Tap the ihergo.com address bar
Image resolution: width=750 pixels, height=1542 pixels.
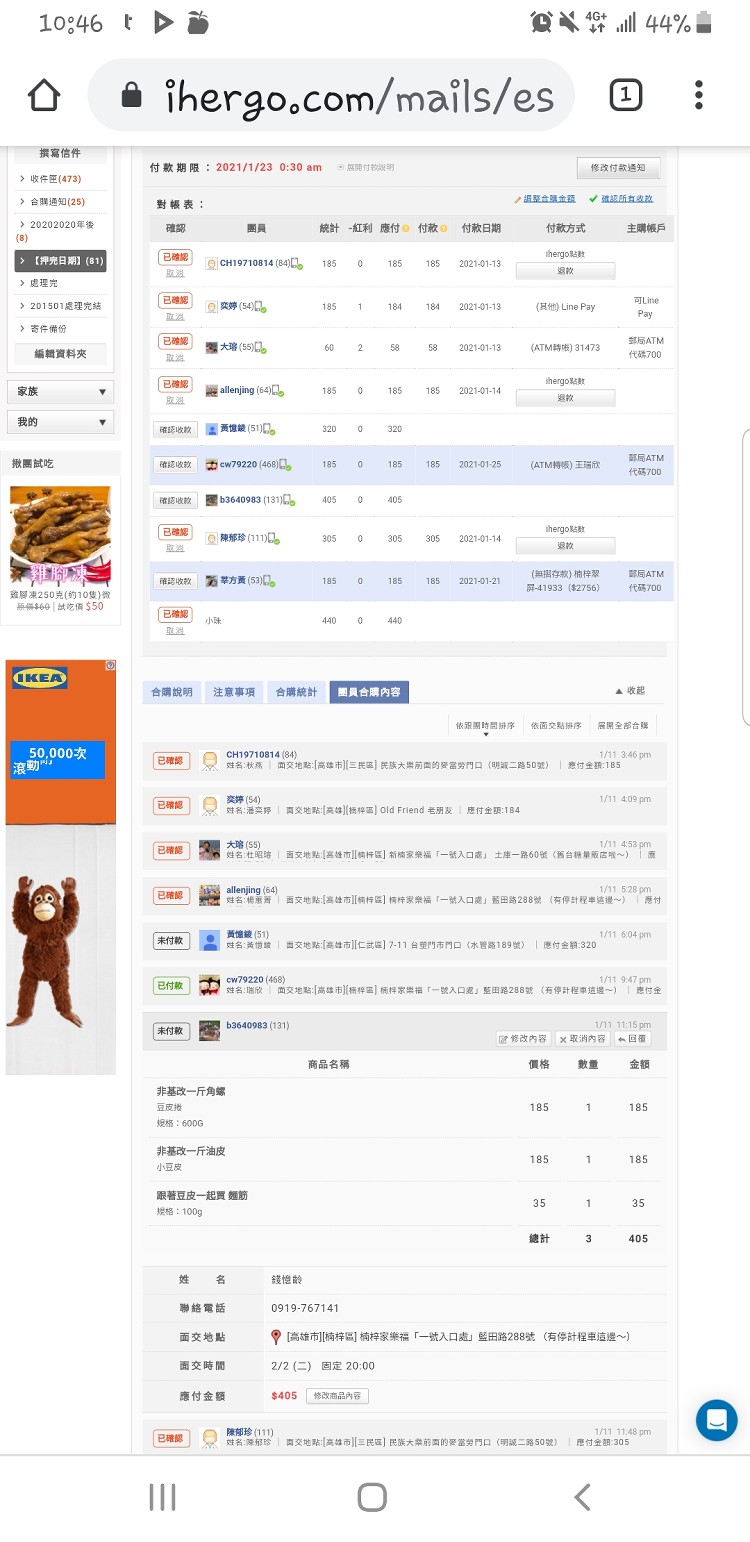(331, 96)
